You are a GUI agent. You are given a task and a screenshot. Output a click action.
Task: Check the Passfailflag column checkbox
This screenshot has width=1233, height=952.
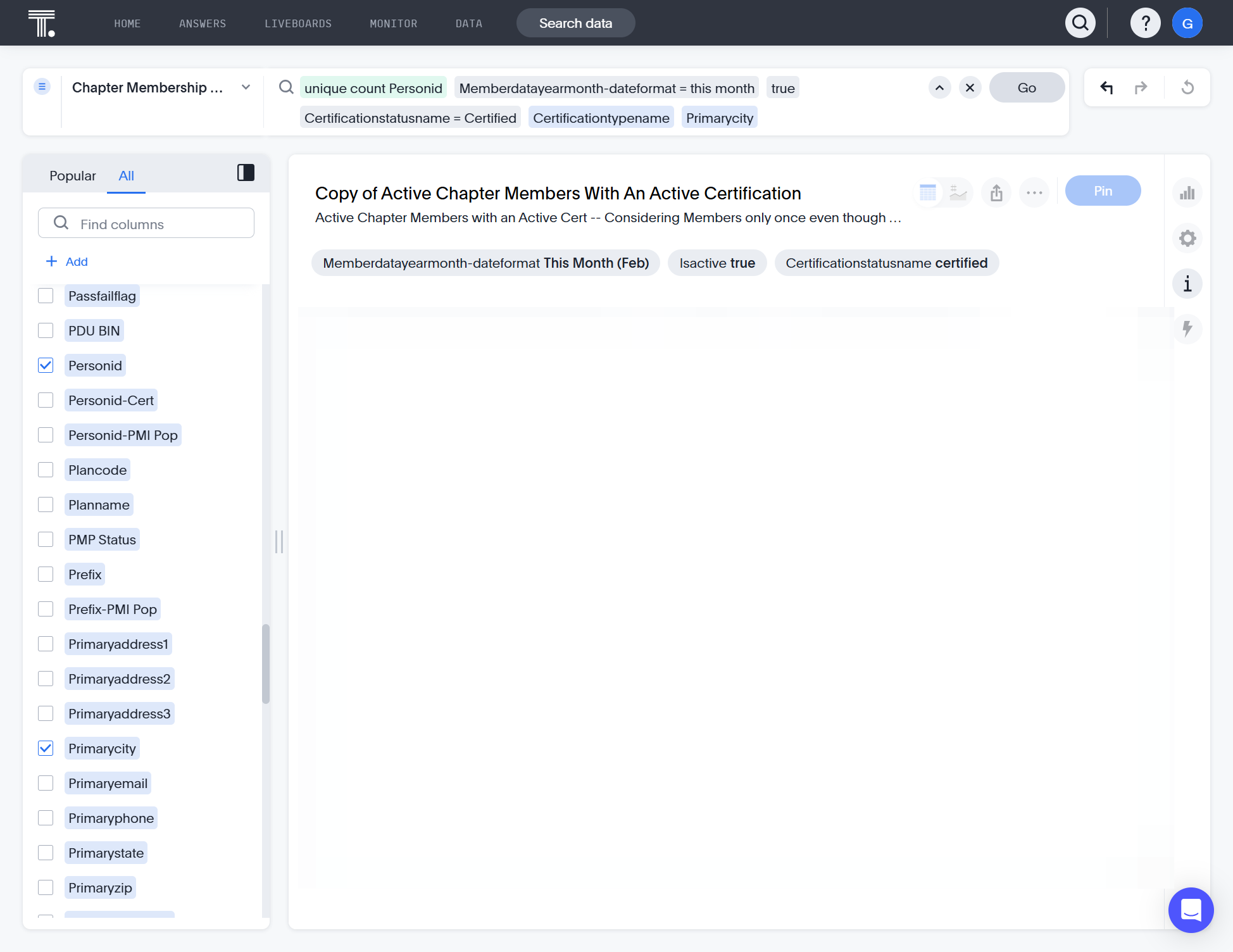[46, 296]
